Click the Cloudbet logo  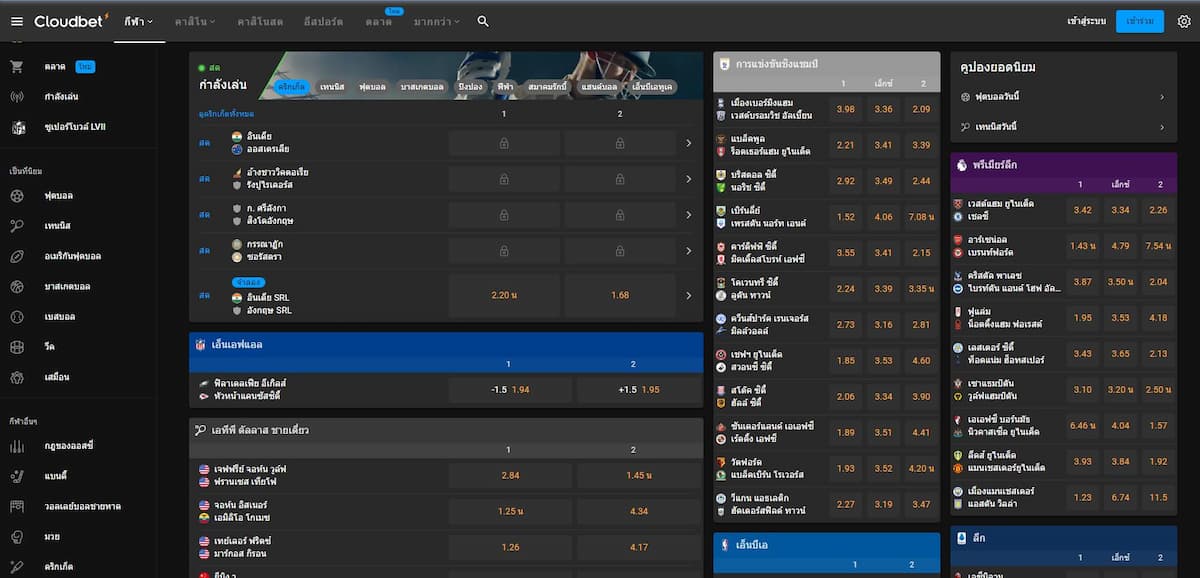click(x=72, y=21)
